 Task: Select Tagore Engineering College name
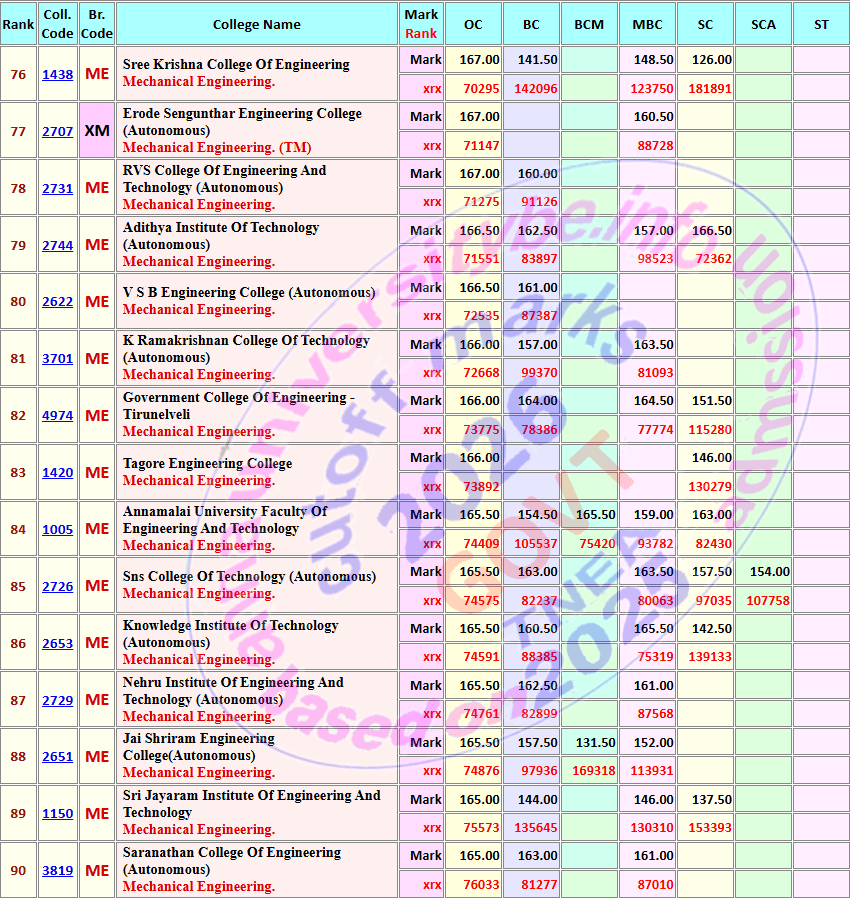coord(207,463)
